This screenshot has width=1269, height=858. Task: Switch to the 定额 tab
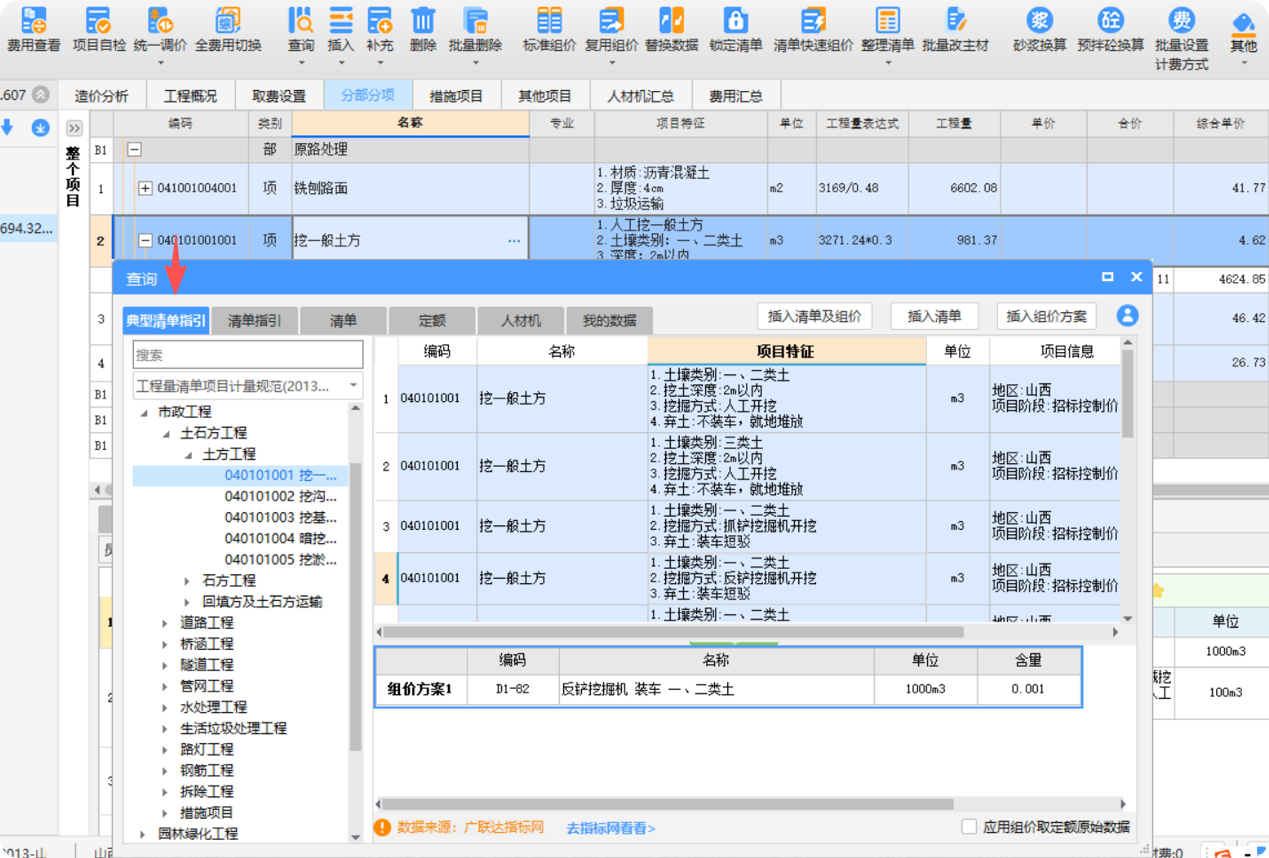[x=432, y=321]
